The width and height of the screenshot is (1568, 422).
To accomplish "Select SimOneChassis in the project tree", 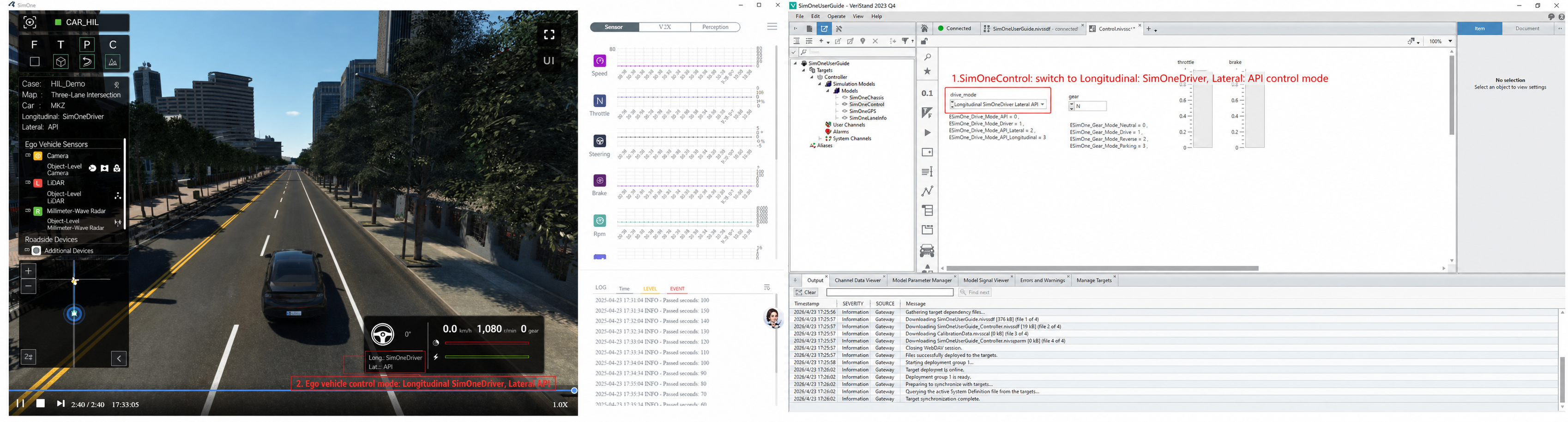I will [866, 97].
